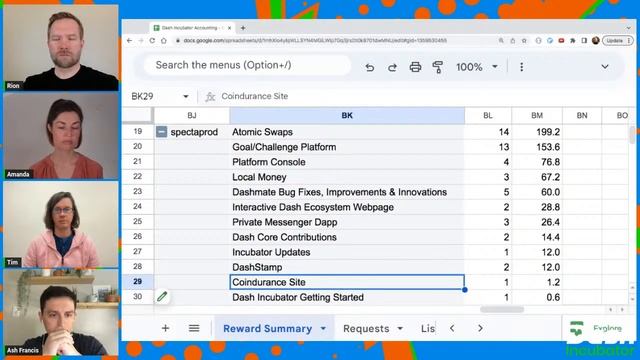
Task: Activate the paint format tool
Action: click(438, 67)
